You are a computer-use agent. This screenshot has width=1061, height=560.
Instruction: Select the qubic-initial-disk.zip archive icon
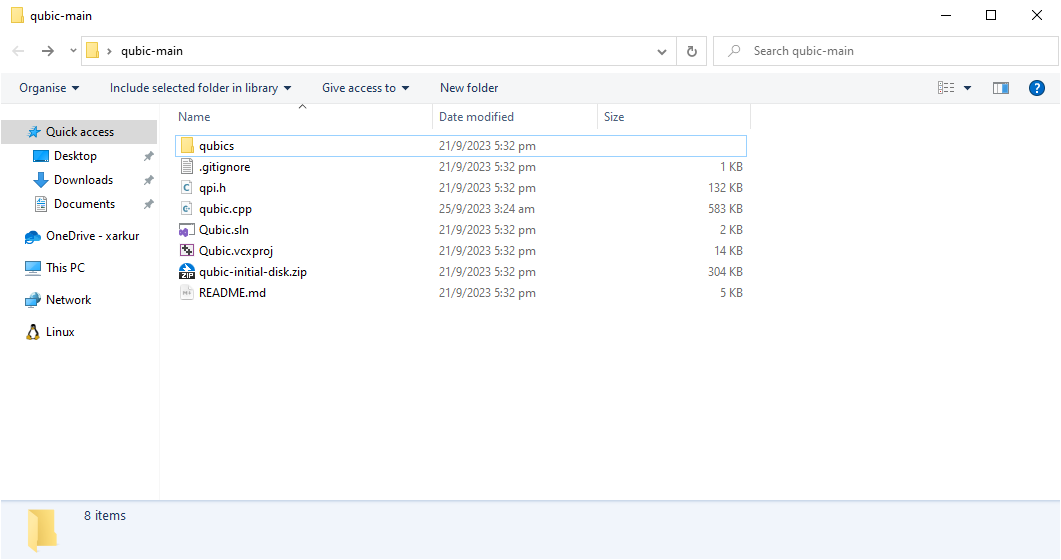pyautogui.click(x=187, y=272)
